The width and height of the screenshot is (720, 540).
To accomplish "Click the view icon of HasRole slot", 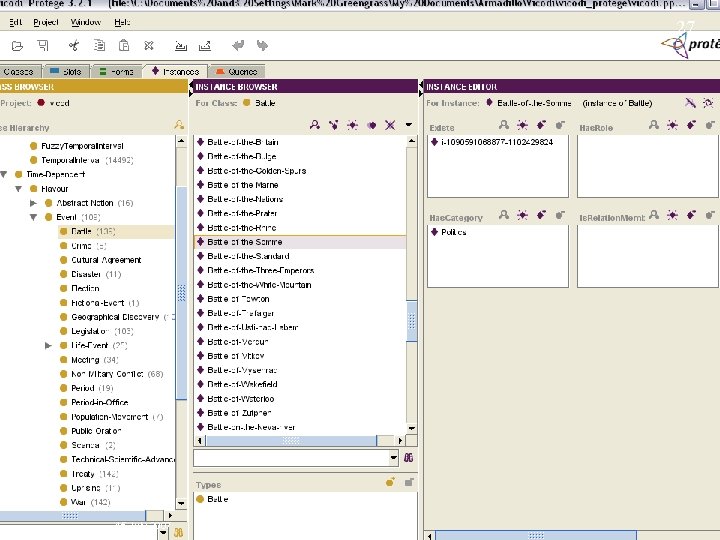I will 654,125.
